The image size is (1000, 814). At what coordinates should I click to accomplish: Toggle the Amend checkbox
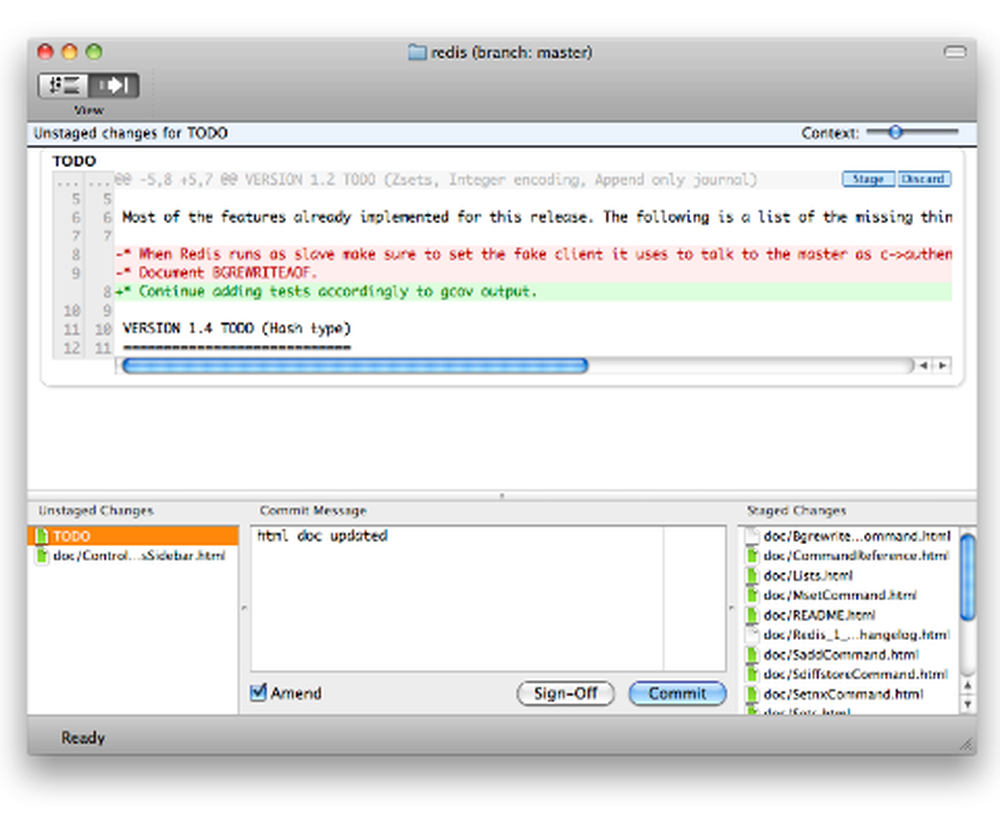[258, 692]
